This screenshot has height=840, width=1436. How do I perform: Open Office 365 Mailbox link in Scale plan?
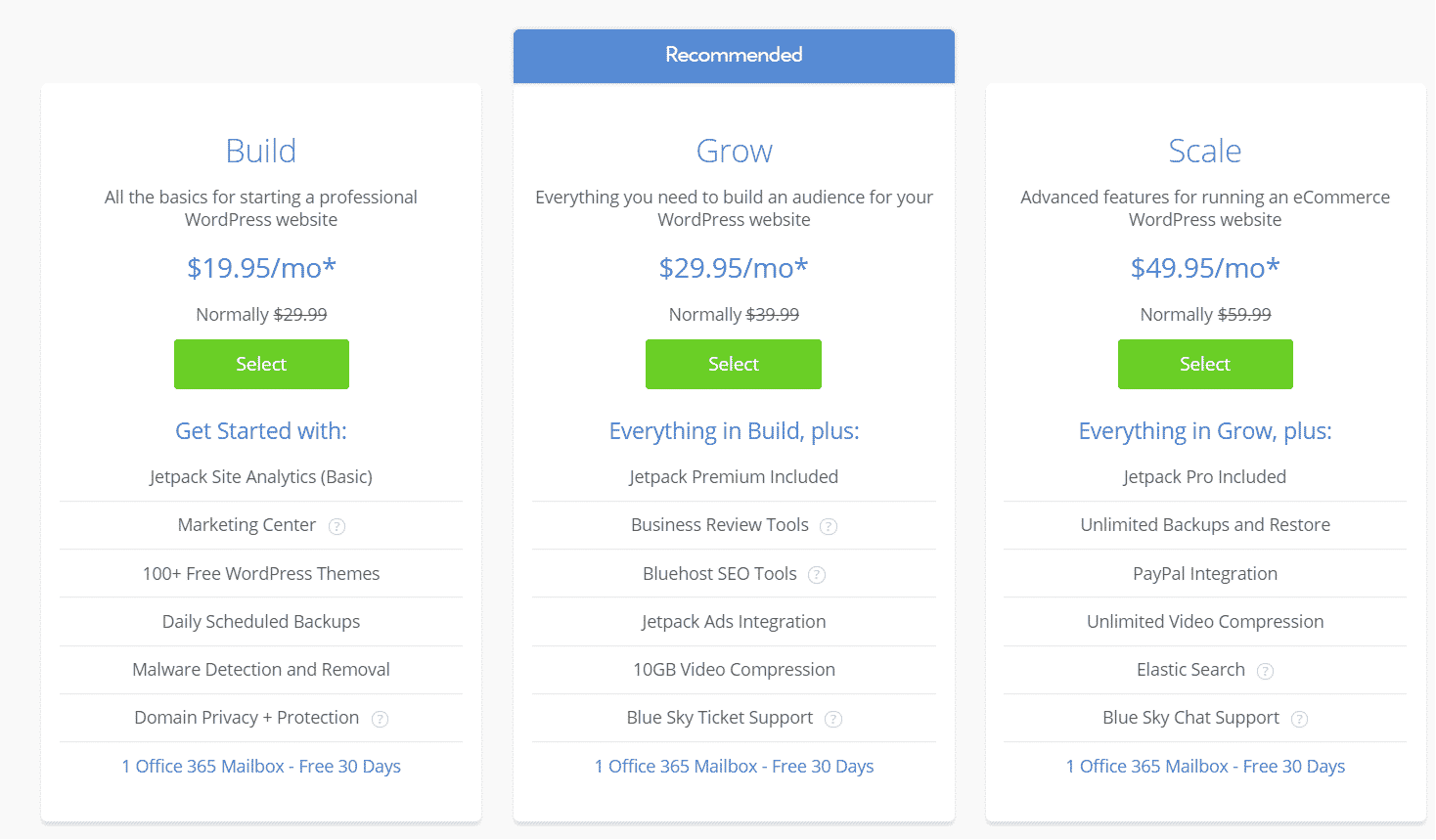pyautogui.click(x=1205, y=767)
